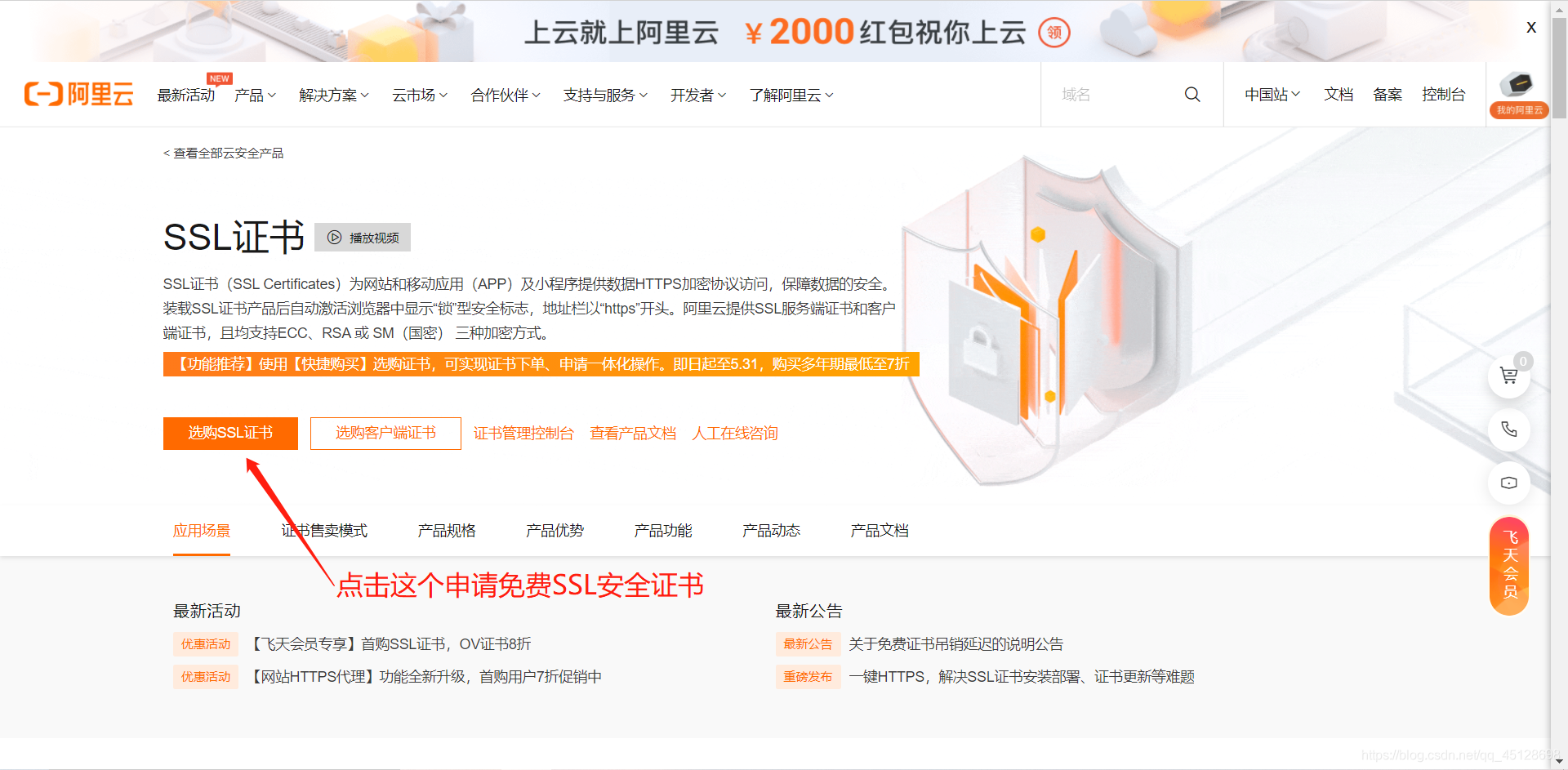Switch to the 产品动态 tab

[x=771, y=531]
